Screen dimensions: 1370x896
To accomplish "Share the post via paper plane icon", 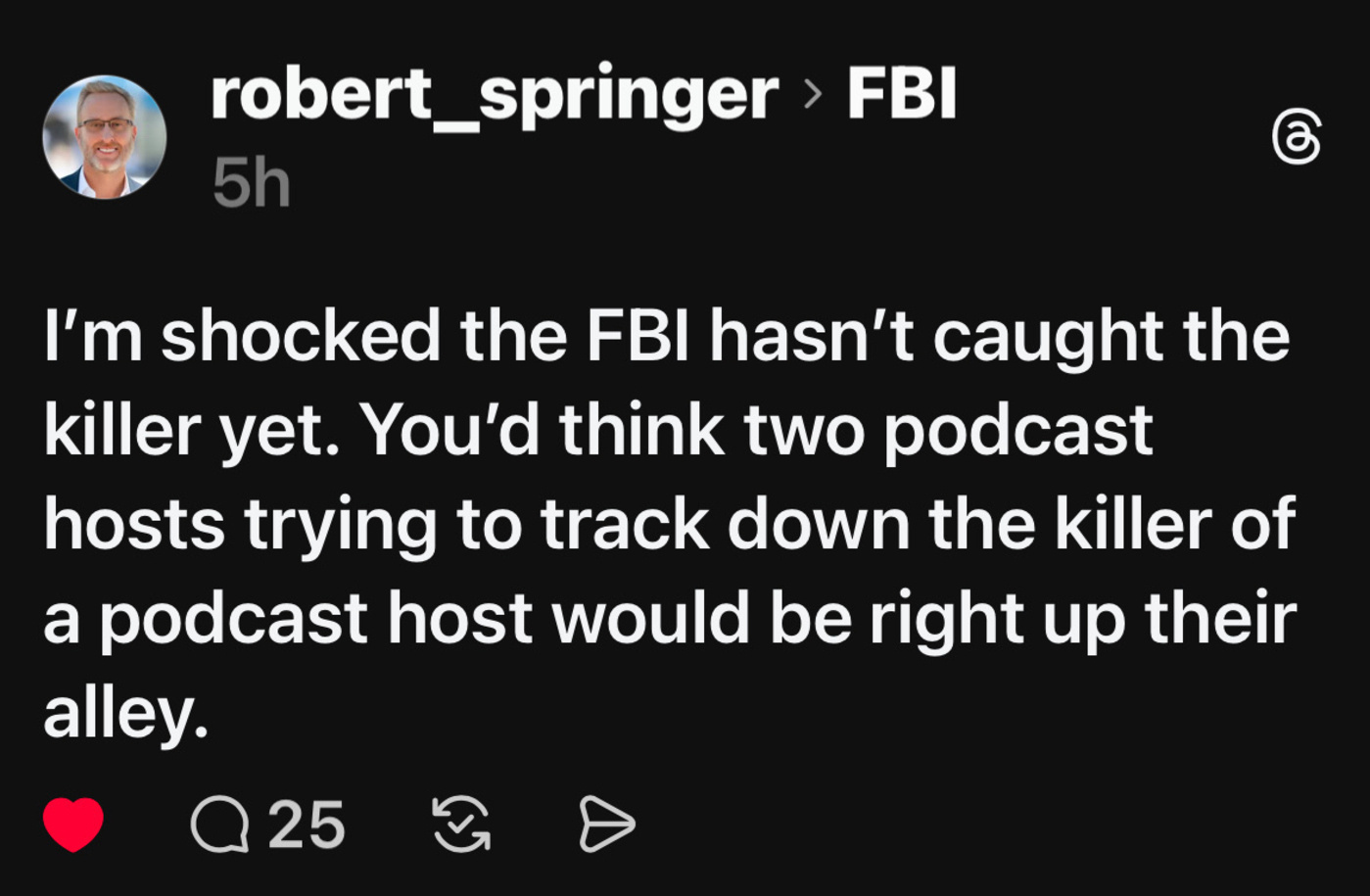I will click(607, 825).
